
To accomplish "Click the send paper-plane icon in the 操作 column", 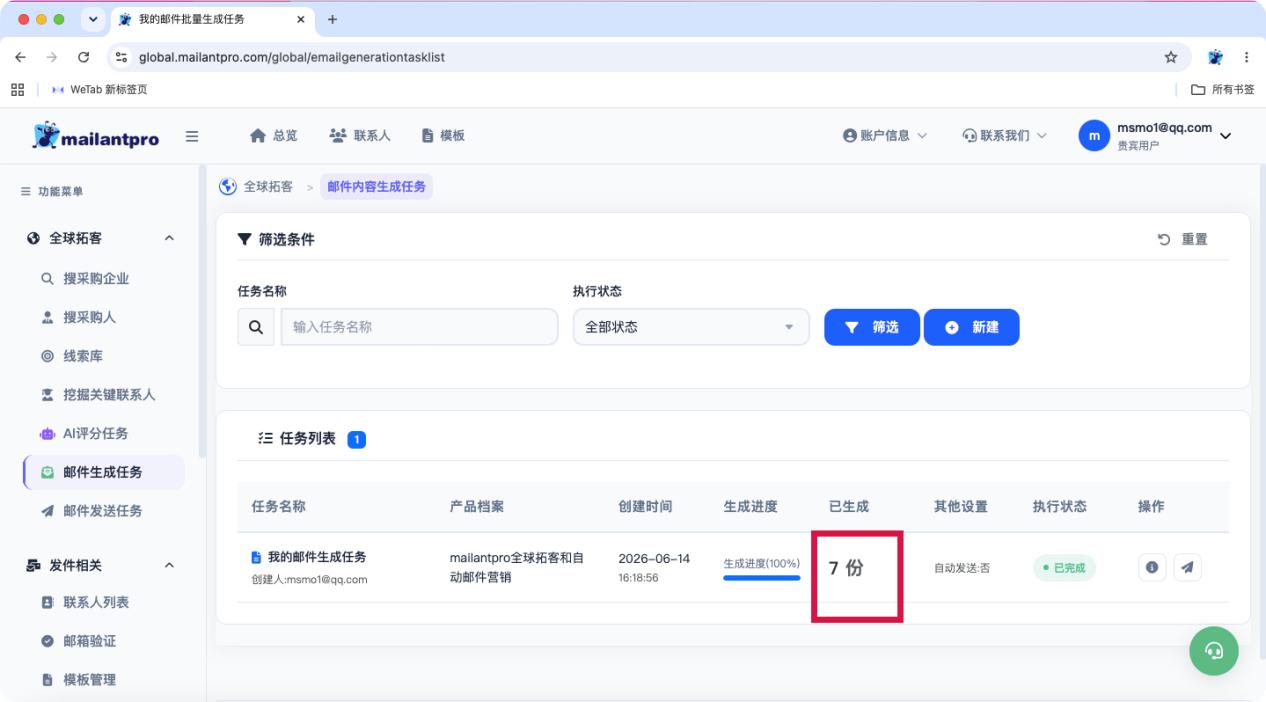I will 1187,567.
